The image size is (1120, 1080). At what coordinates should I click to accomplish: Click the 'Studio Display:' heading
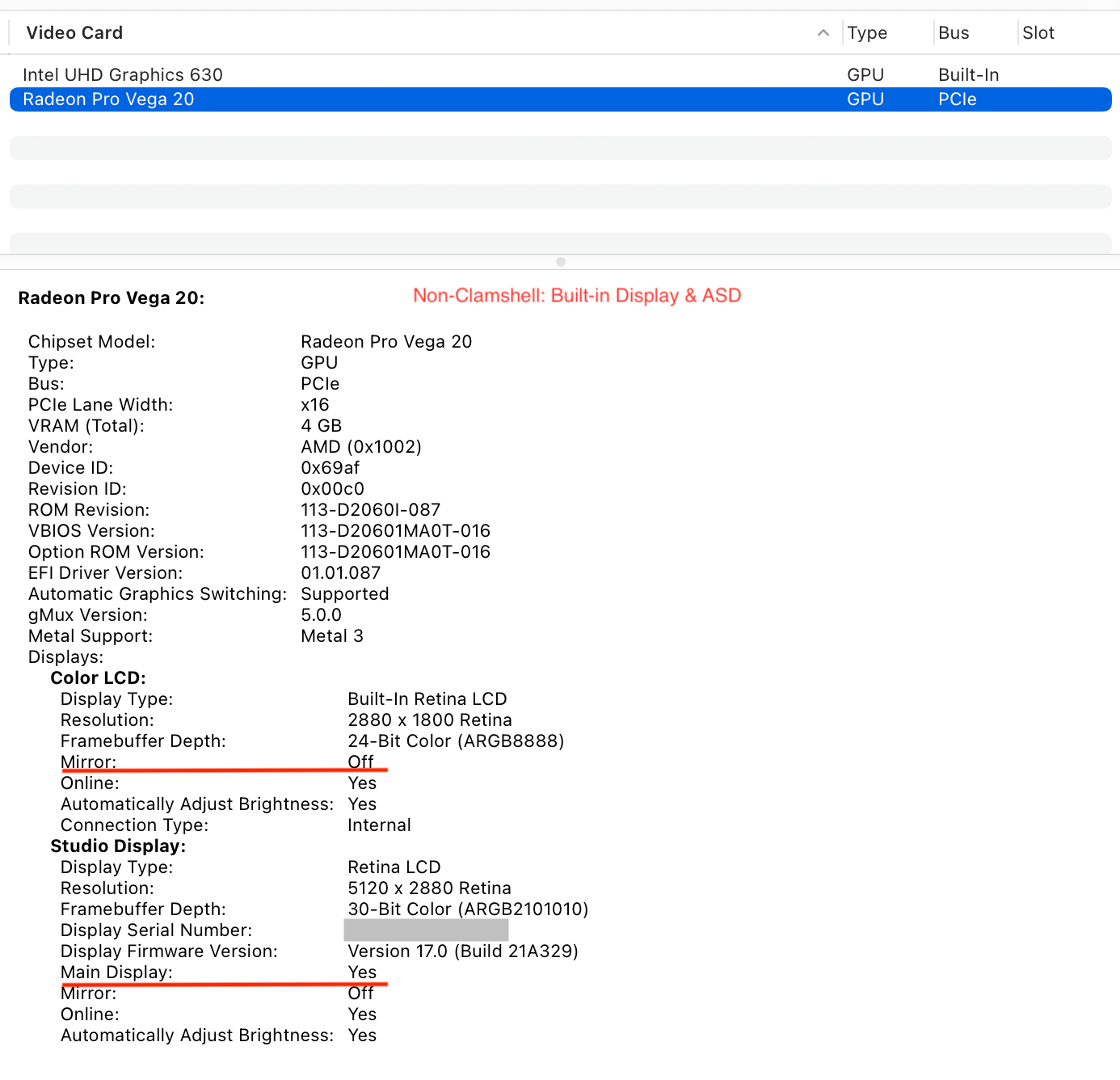click(x=118, y=846)
